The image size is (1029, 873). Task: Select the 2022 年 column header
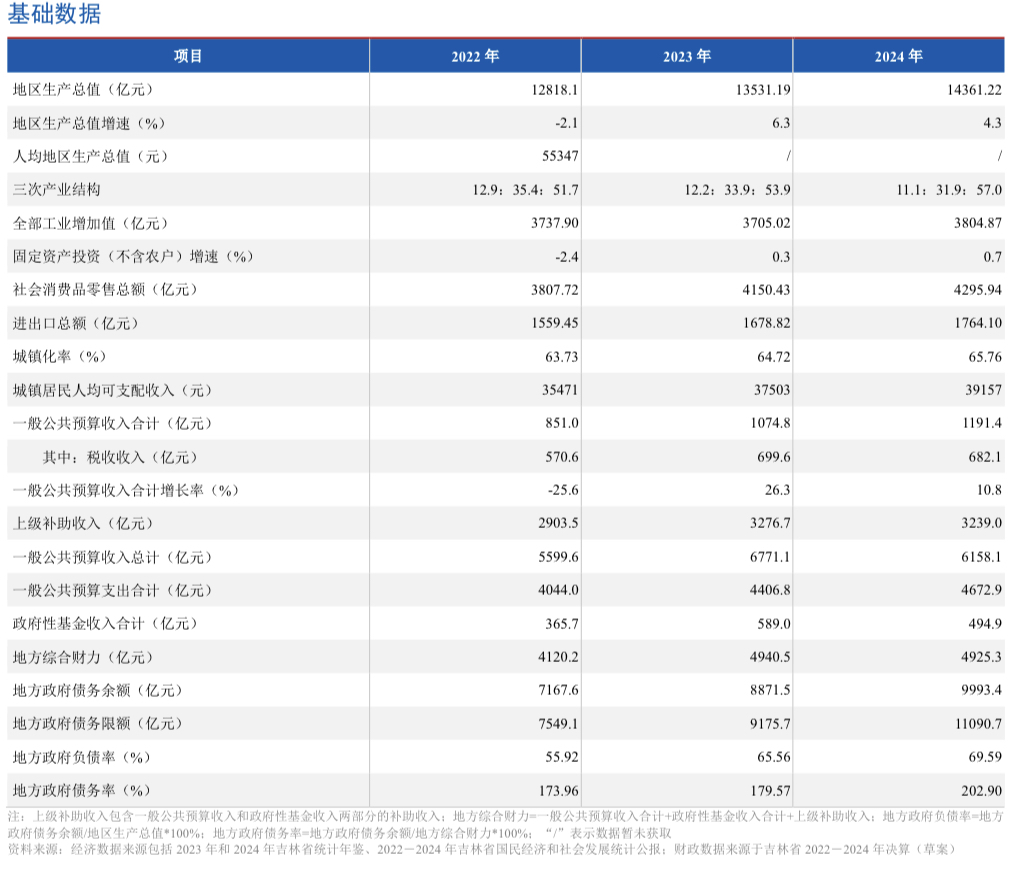[x=475, y=56]
